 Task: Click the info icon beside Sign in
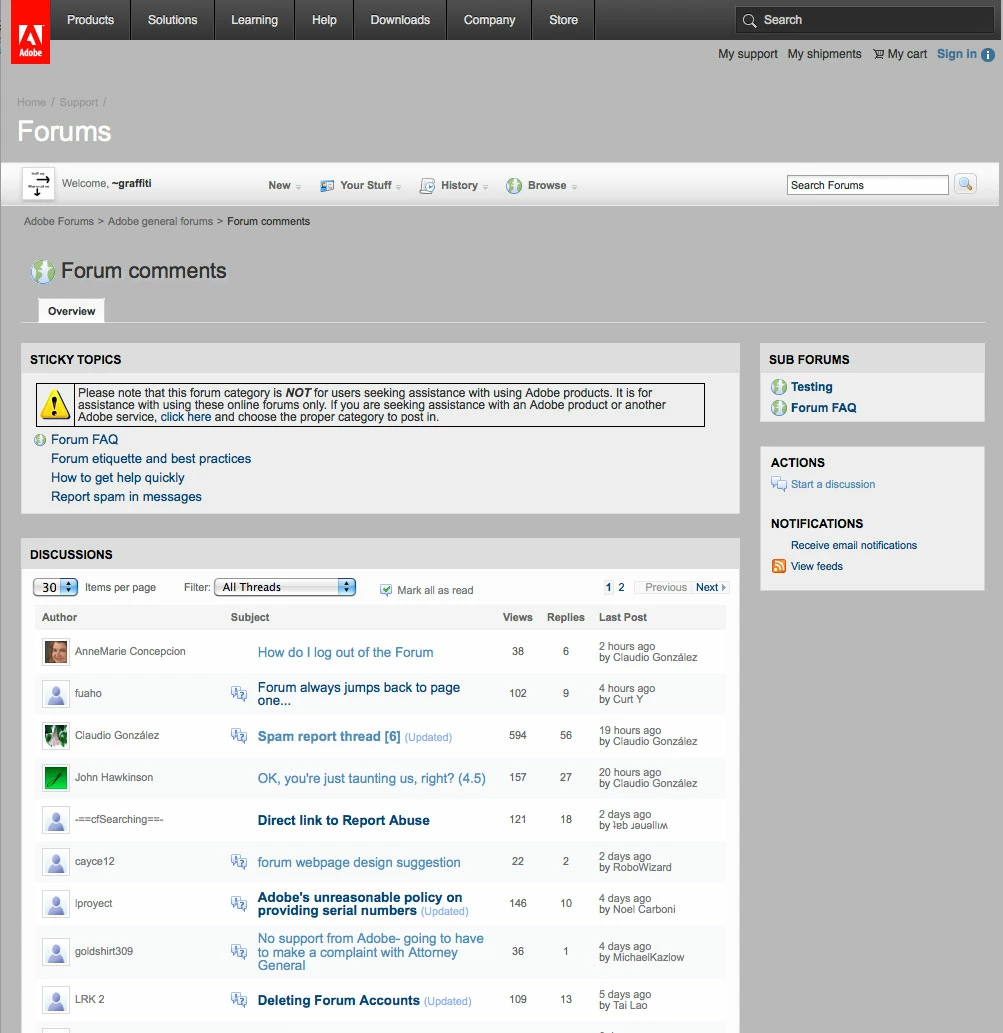(988, 55)
